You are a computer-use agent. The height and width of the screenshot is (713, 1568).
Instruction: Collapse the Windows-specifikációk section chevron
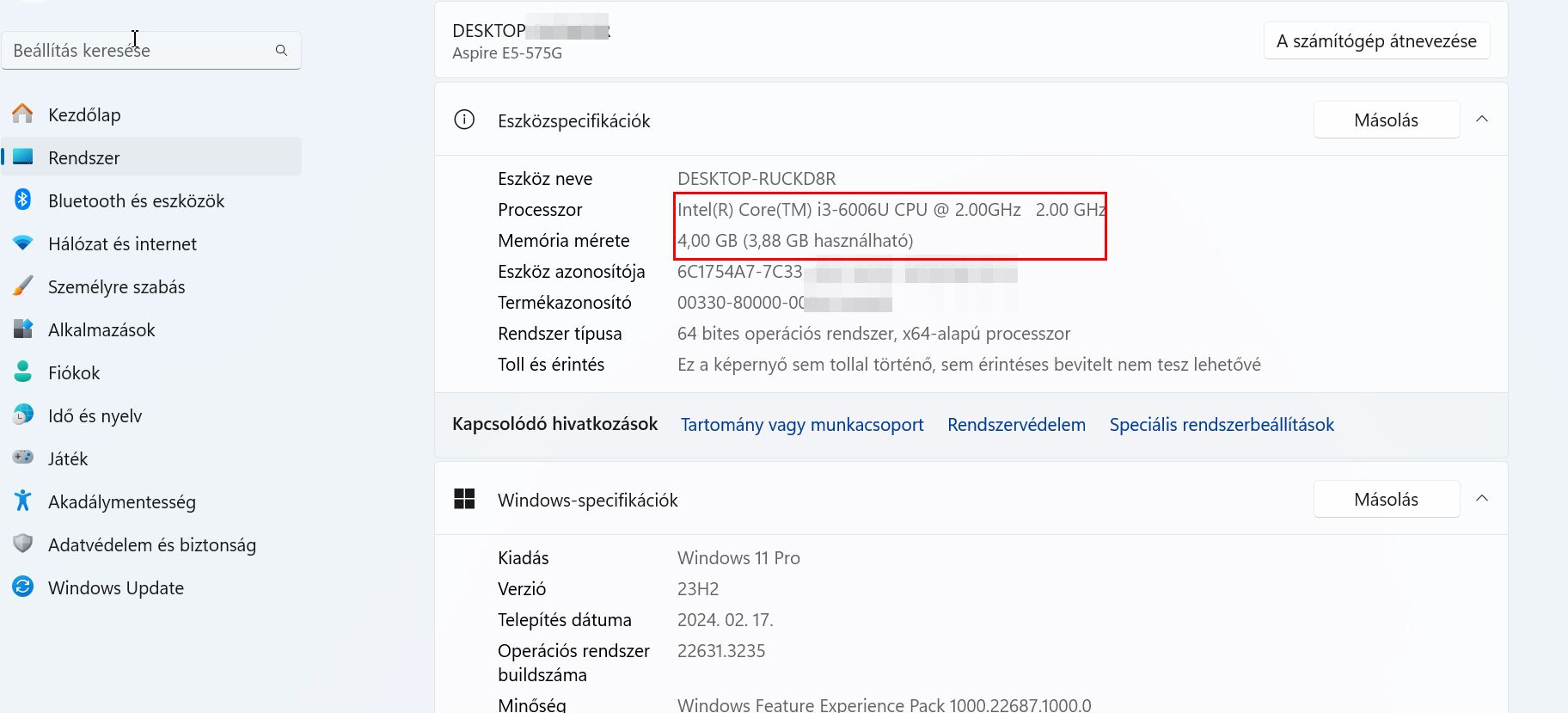[x=1482, y=499]
